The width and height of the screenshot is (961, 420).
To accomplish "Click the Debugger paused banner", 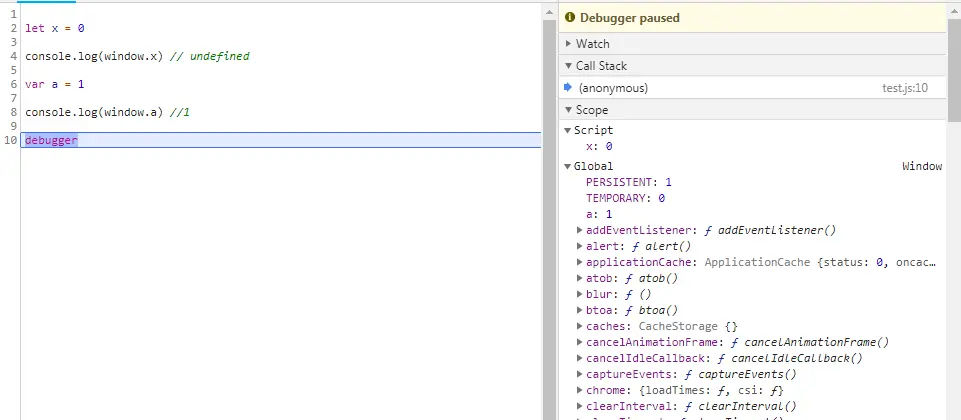I will [753, 18].
